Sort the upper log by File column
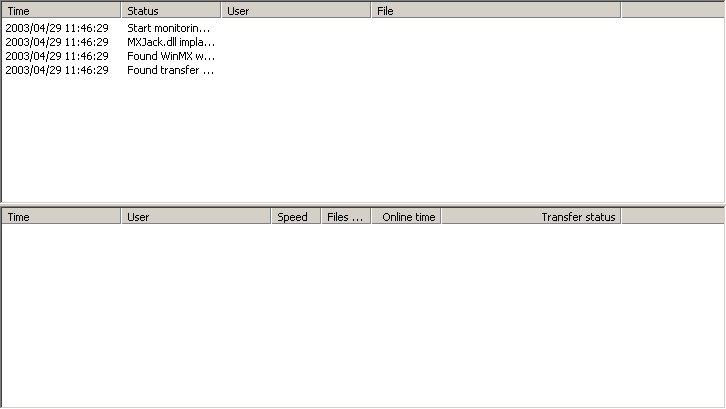The height and width of the screenshot is (409, 726). coord(495,10)
